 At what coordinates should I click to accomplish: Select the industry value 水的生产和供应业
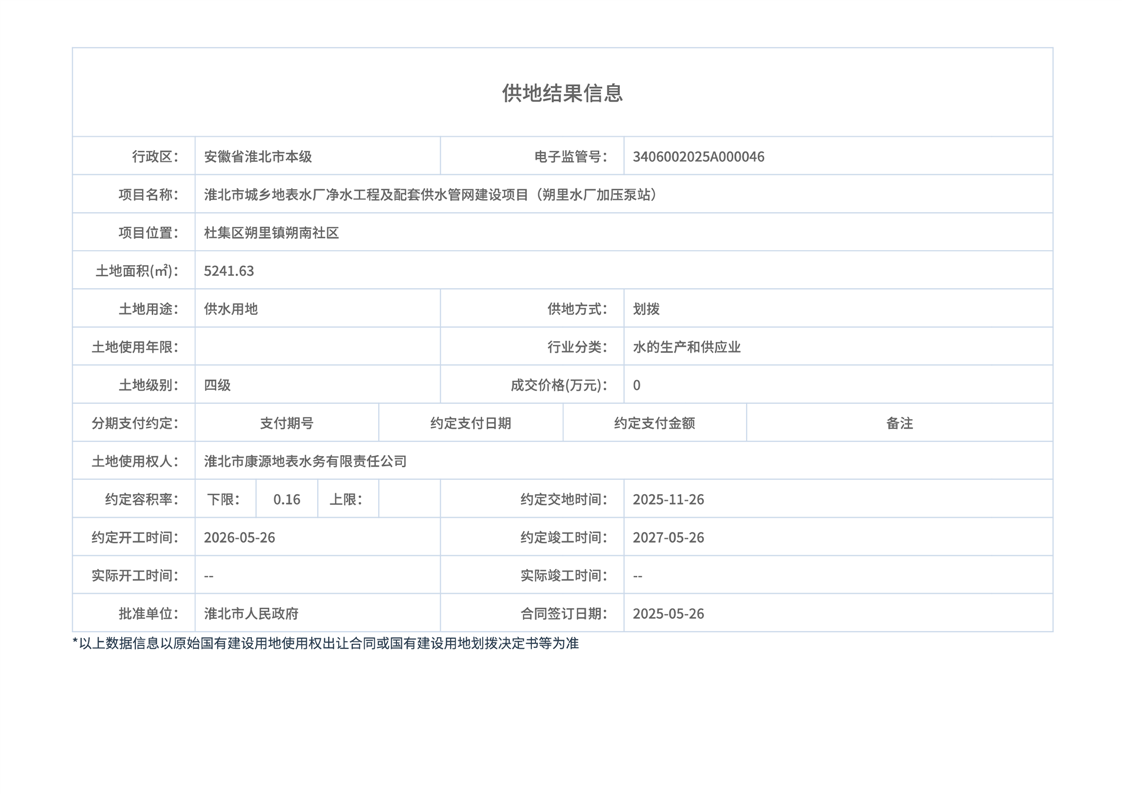[x=687, y=347]
